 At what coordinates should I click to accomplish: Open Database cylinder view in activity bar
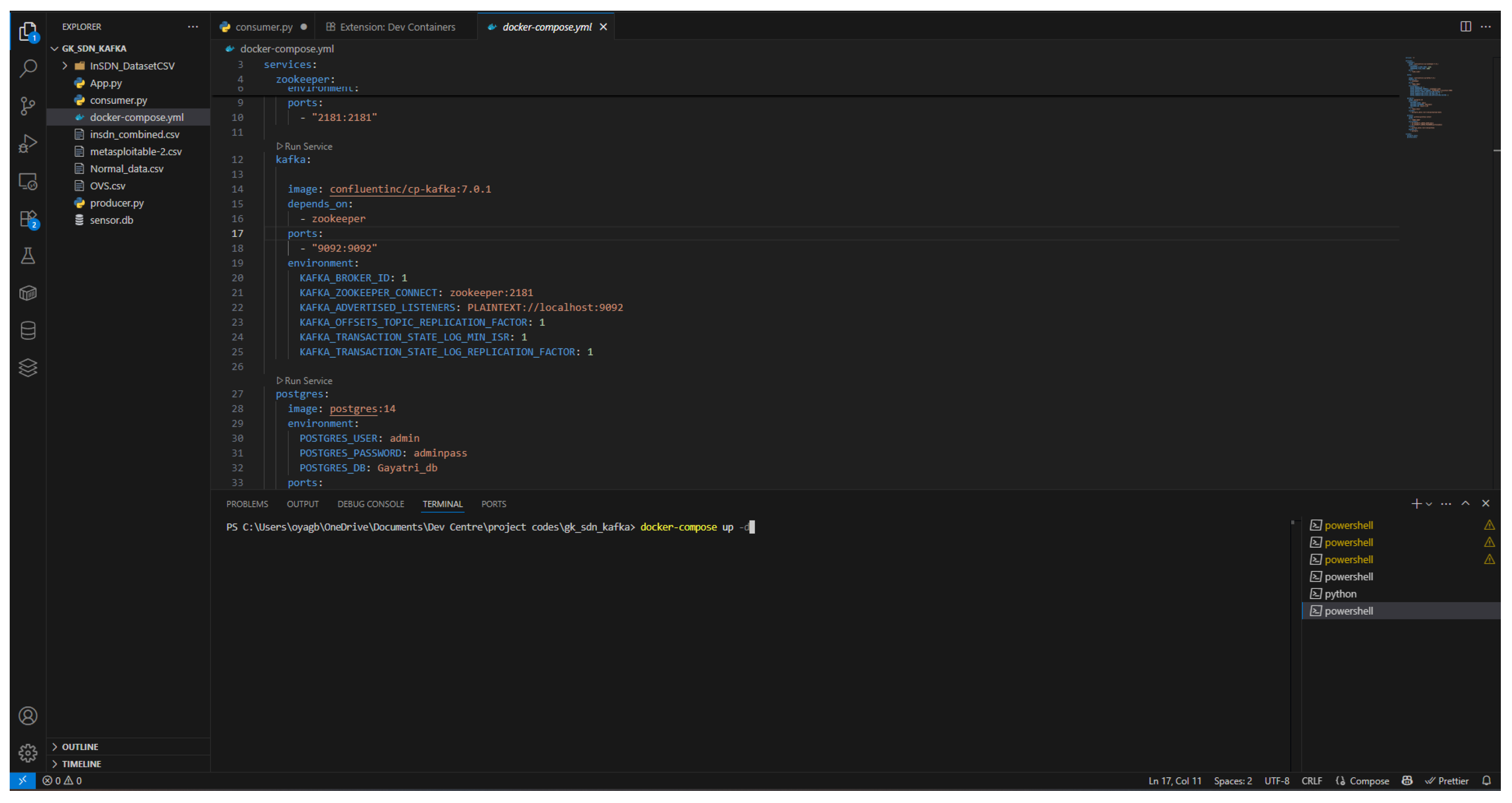[x=28, y=331]
